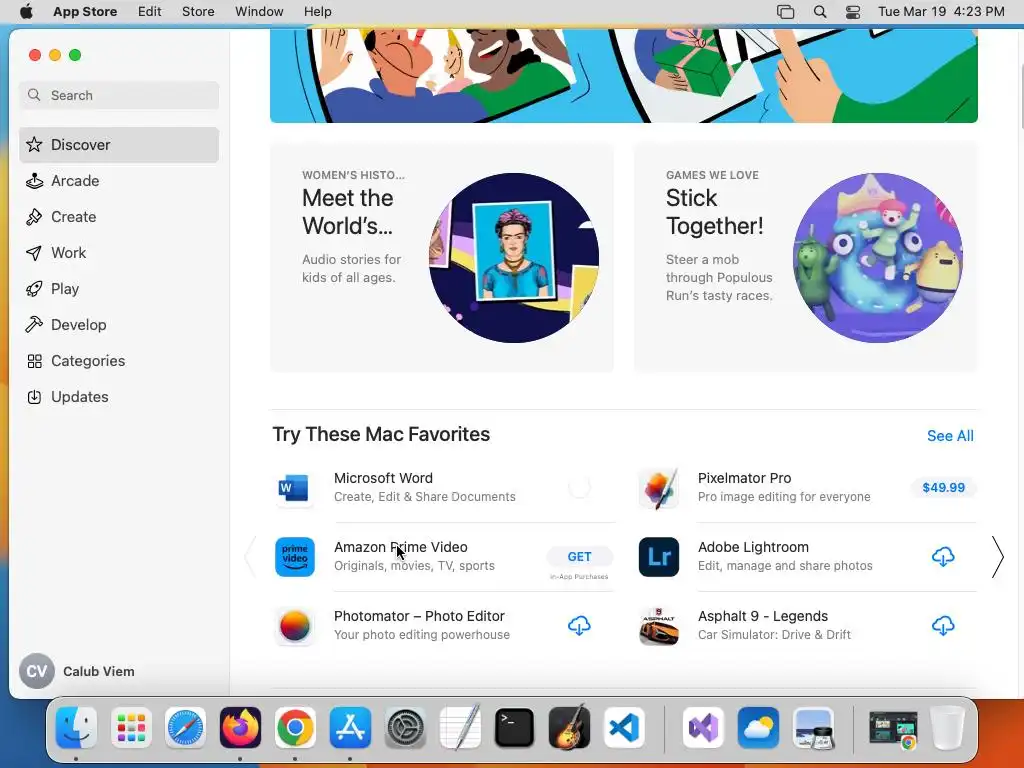Open the Help menu
The image size is (1024, 768).
pyautogui.click(x=317, y=12)
